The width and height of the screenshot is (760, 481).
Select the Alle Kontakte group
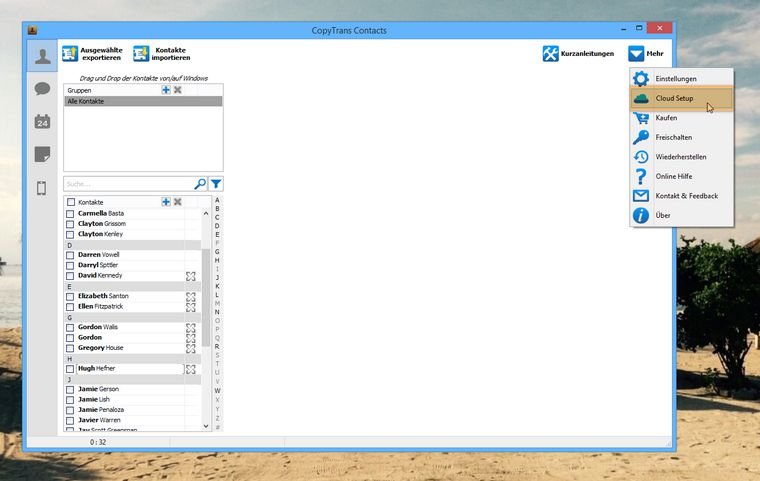point(143,101)
